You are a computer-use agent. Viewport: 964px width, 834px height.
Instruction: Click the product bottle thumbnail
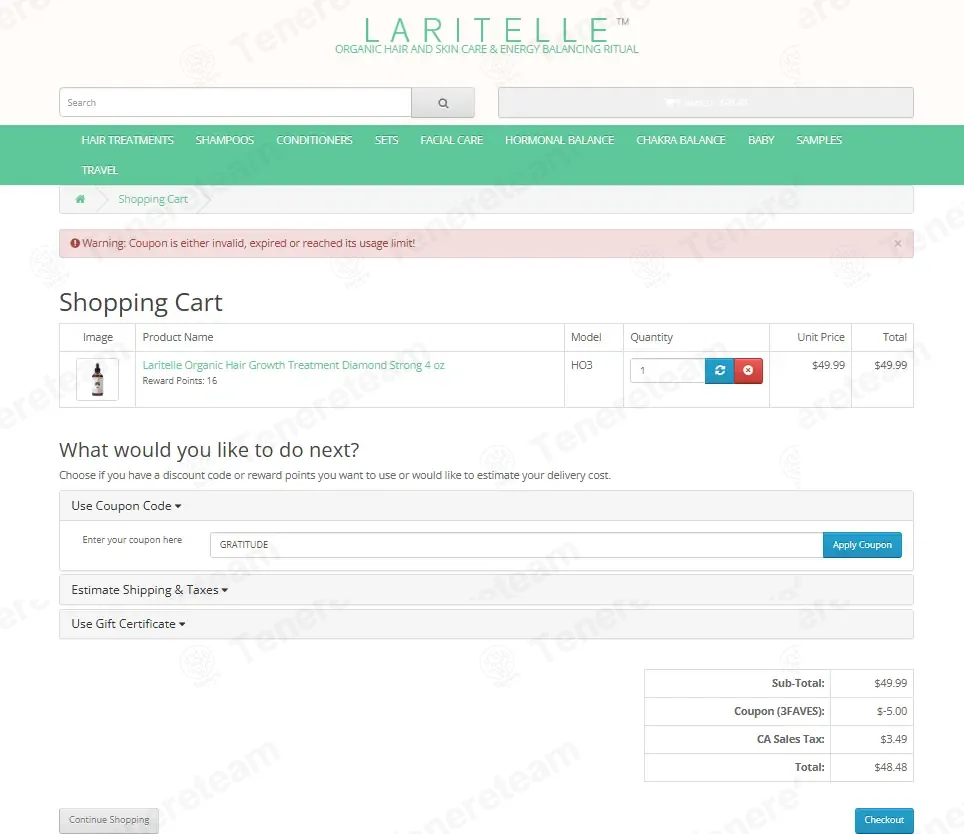(x=97, y=379)
